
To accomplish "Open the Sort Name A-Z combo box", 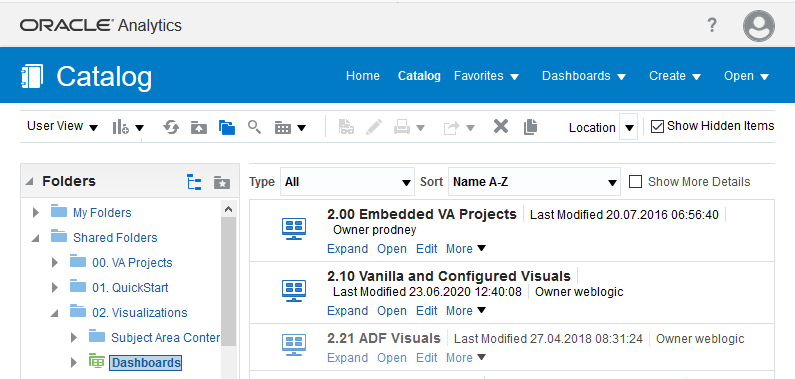I will pyautogui.click(x=534, y=182).
